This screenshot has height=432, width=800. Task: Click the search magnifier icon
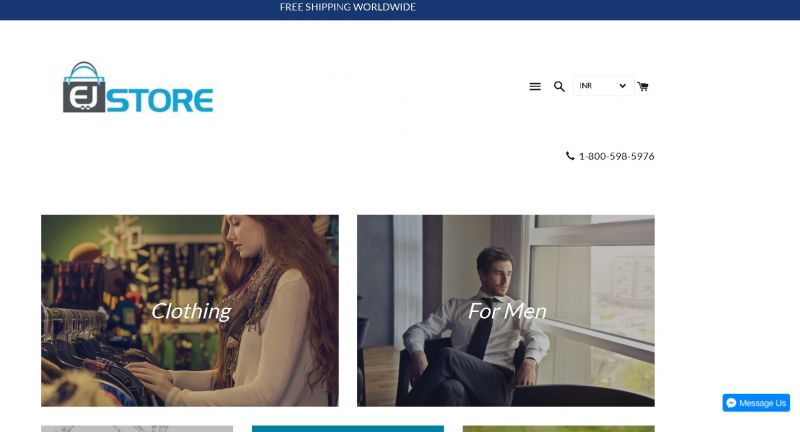[559, 87]
